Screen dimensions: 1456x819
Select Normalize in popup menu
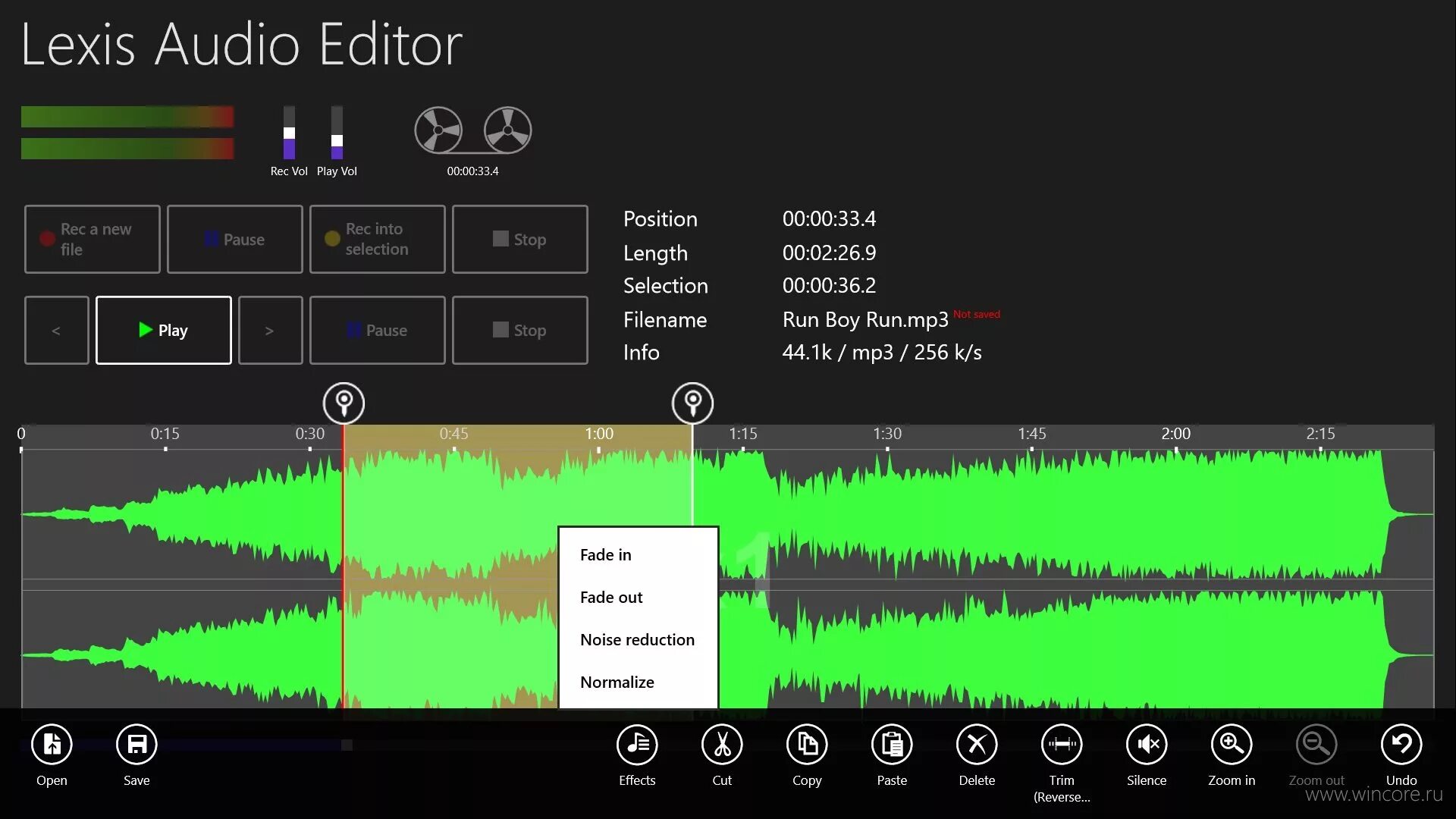coord(617,682)
